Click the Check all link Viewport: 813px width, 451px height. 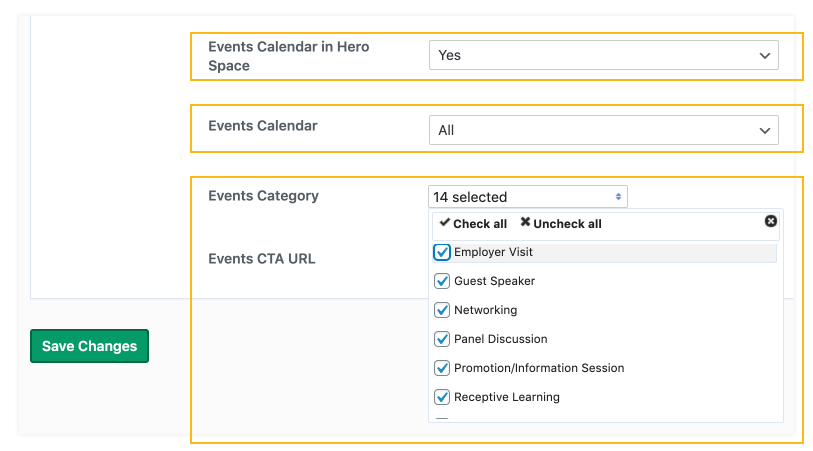(x=480, y=224)
